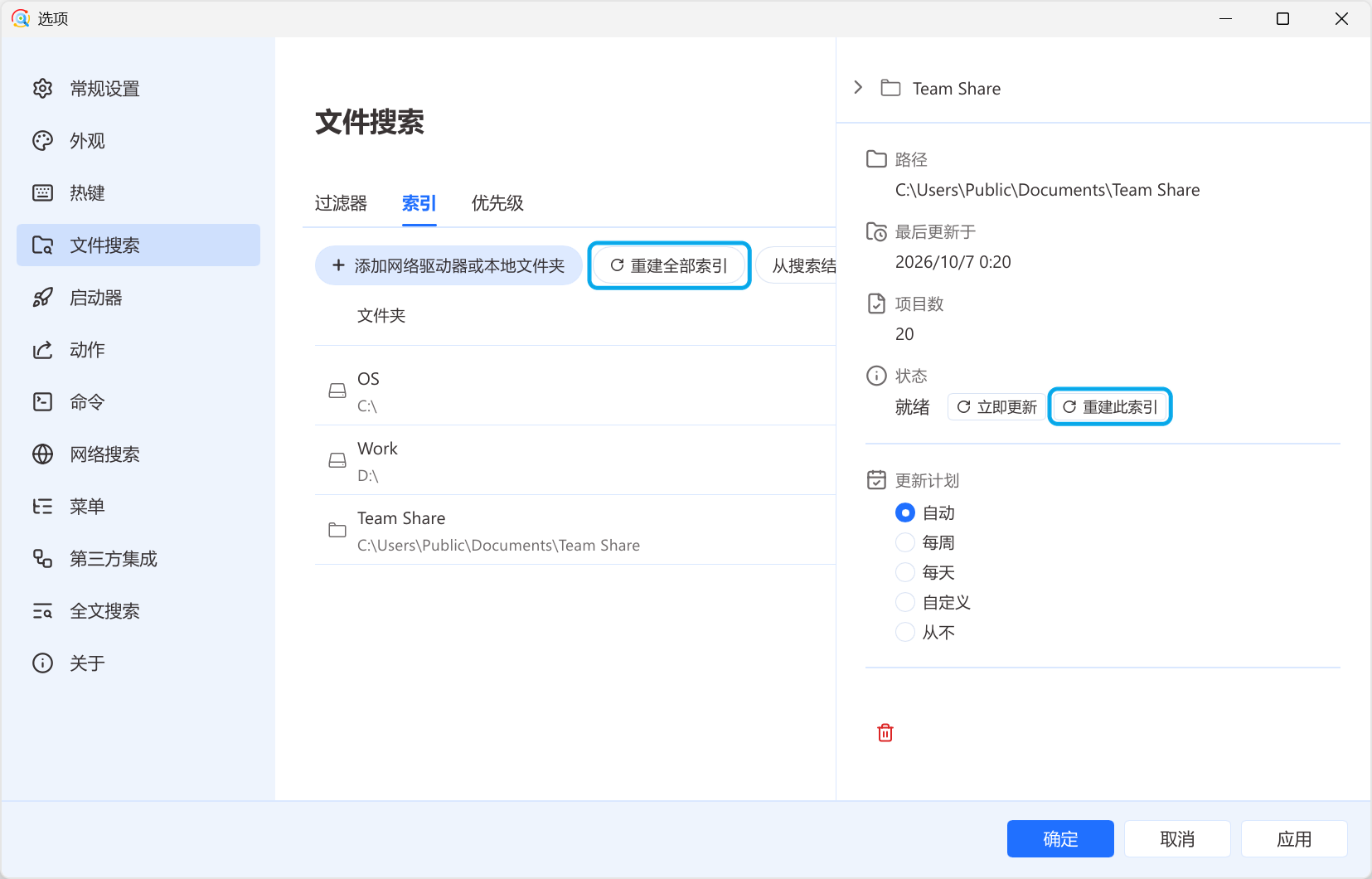The image size is (1372, 879).
Task: Open the 菜单 menu settings
Action: pos(138,507)
